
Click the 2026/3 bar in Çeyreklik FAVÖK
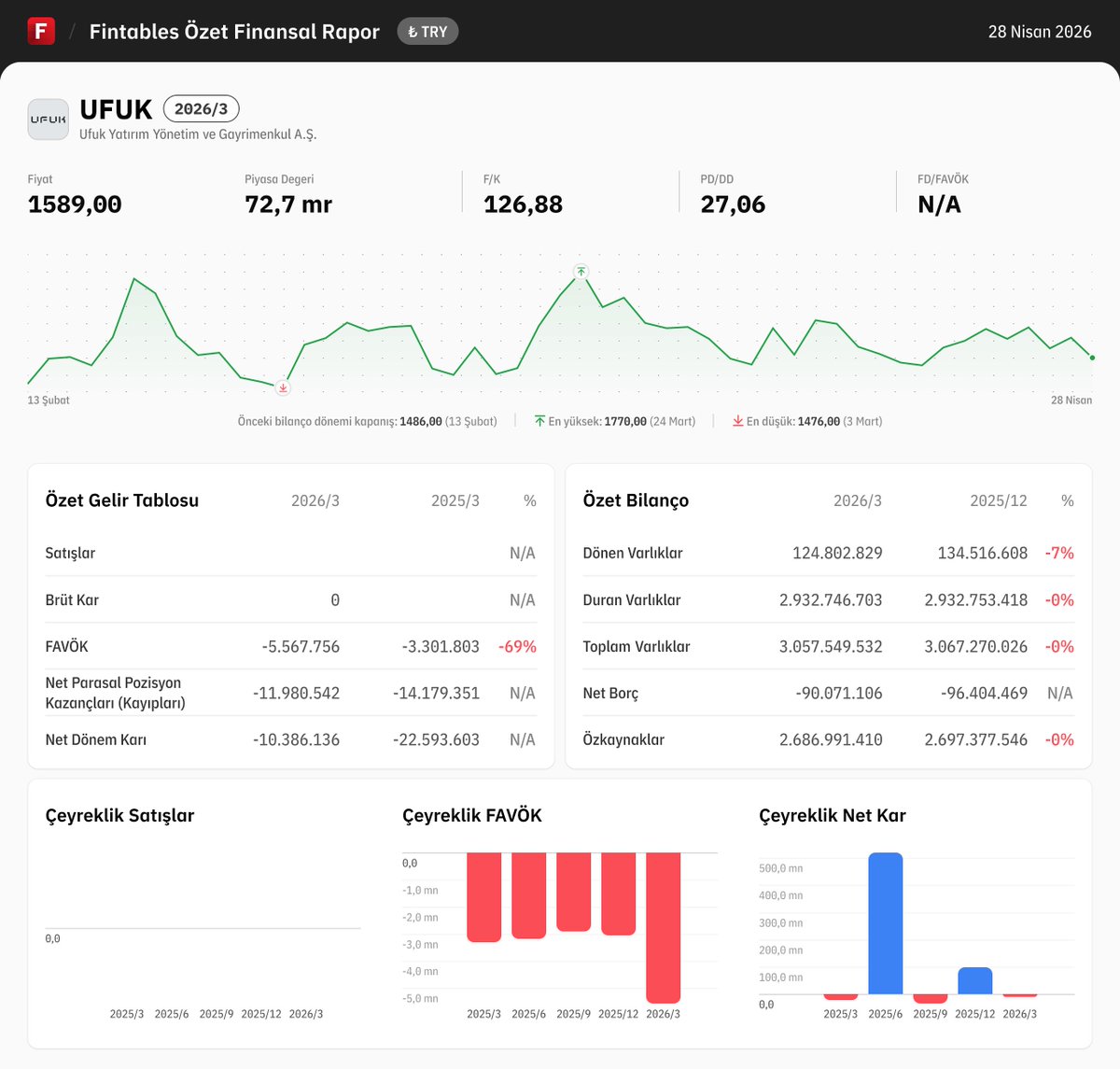(x=664, y=928)
